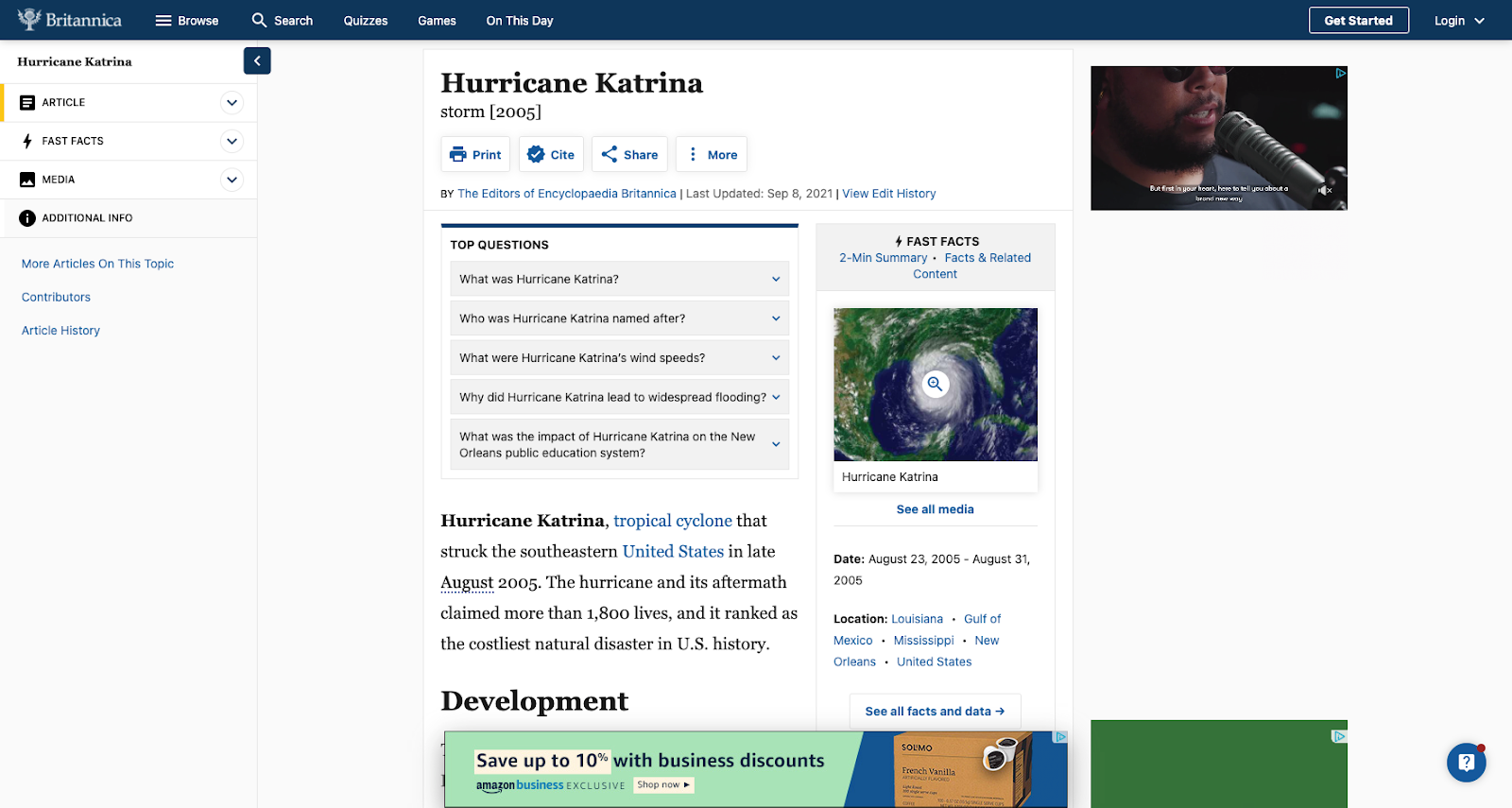
Task: Click the Get Started button
Action: (x=1358, y=21)
